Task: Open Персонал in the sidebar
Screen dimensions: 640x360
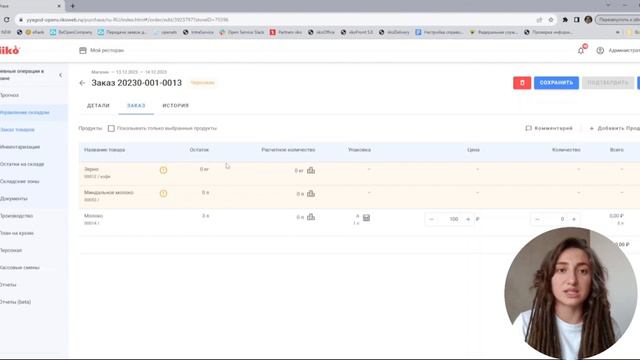Action: tap(11, 250)
